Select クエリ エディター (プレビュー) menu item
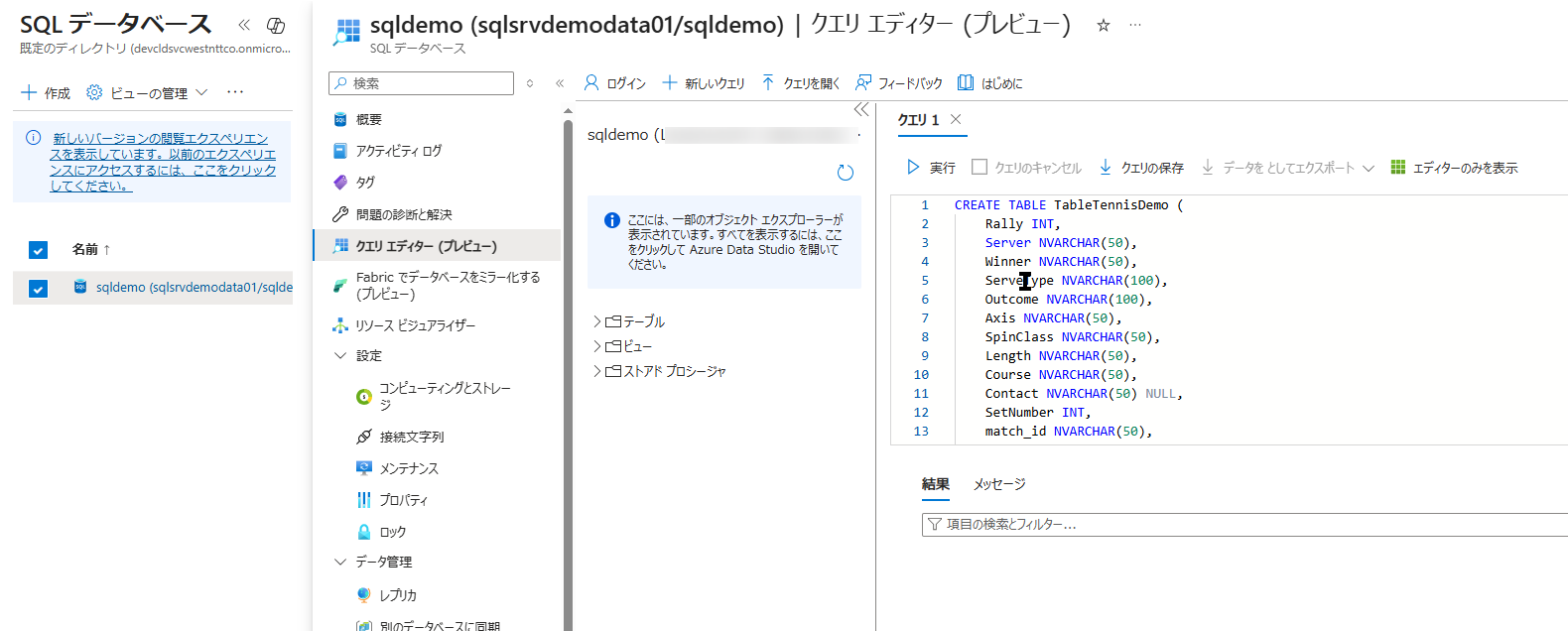 tap(426, 246)
